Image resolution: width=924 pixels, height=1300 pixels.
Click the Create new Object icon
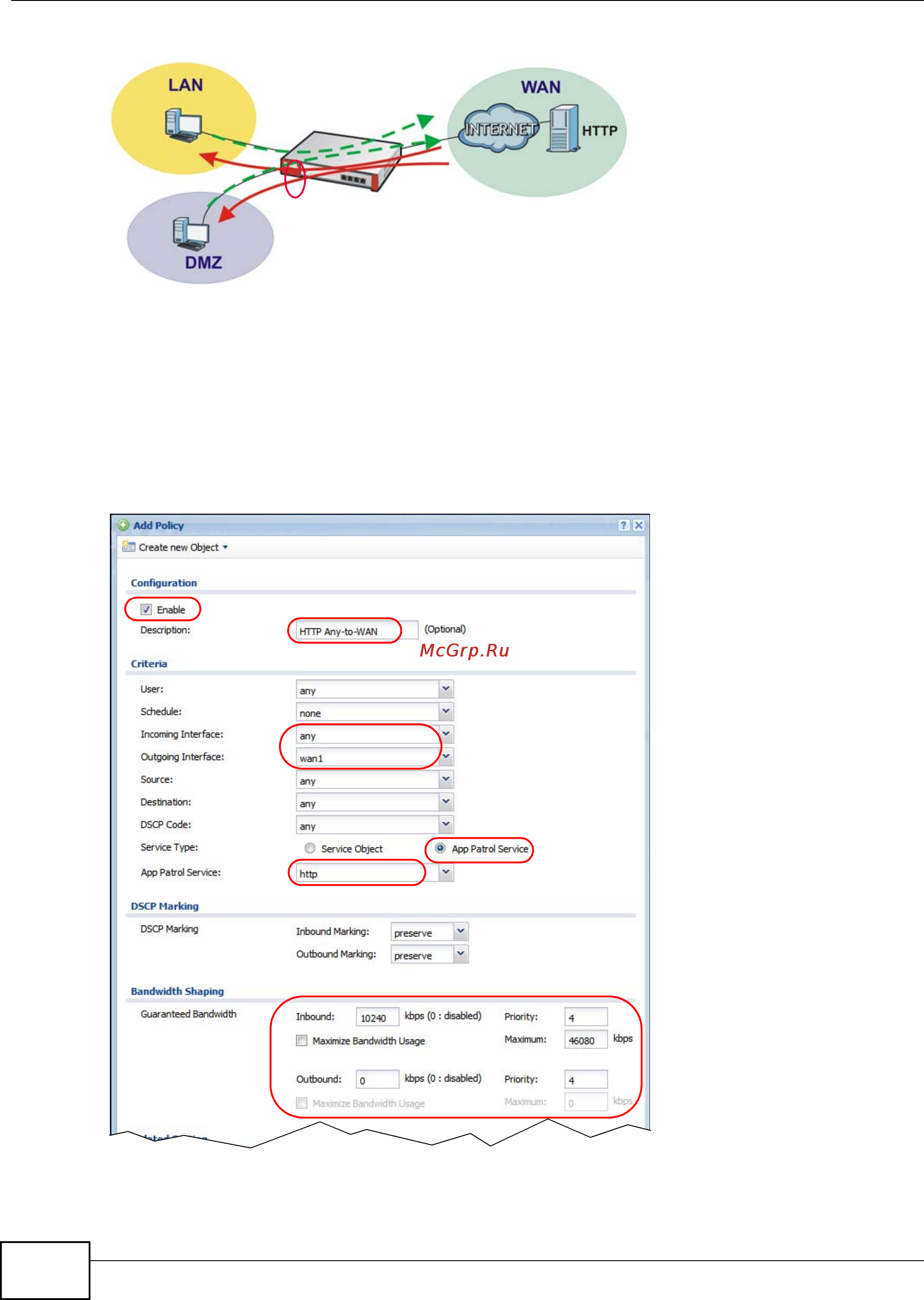[x=128, y=547]
